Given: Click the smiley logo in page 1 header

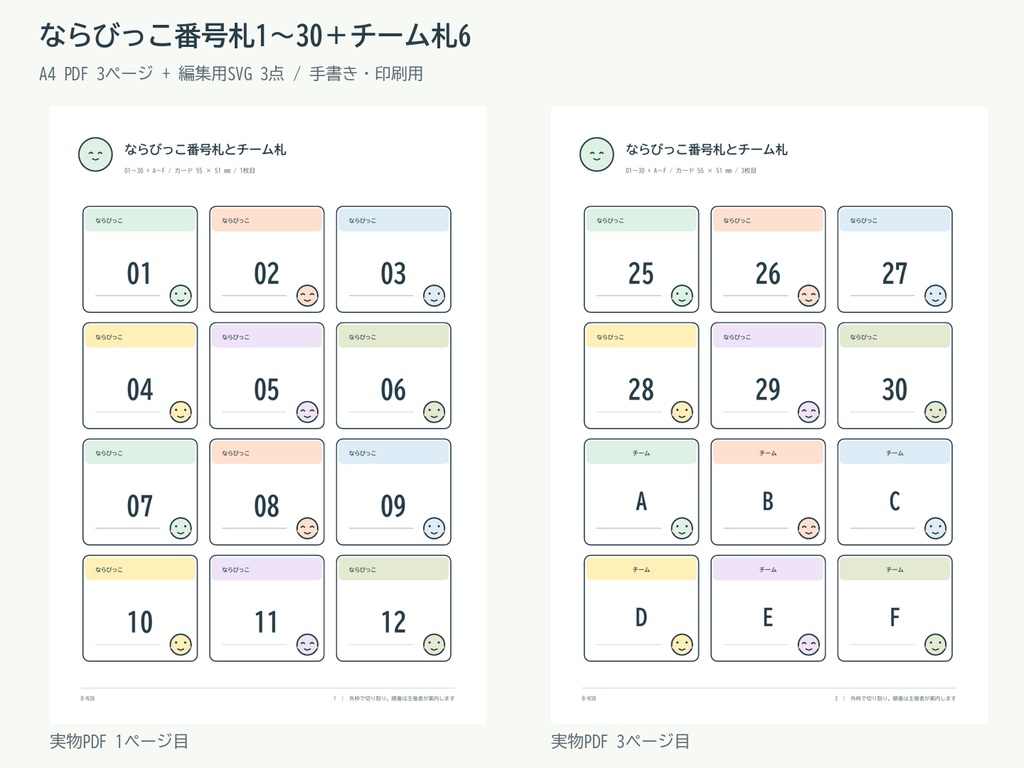Looking at the screenshot, I should click(95, 155).
